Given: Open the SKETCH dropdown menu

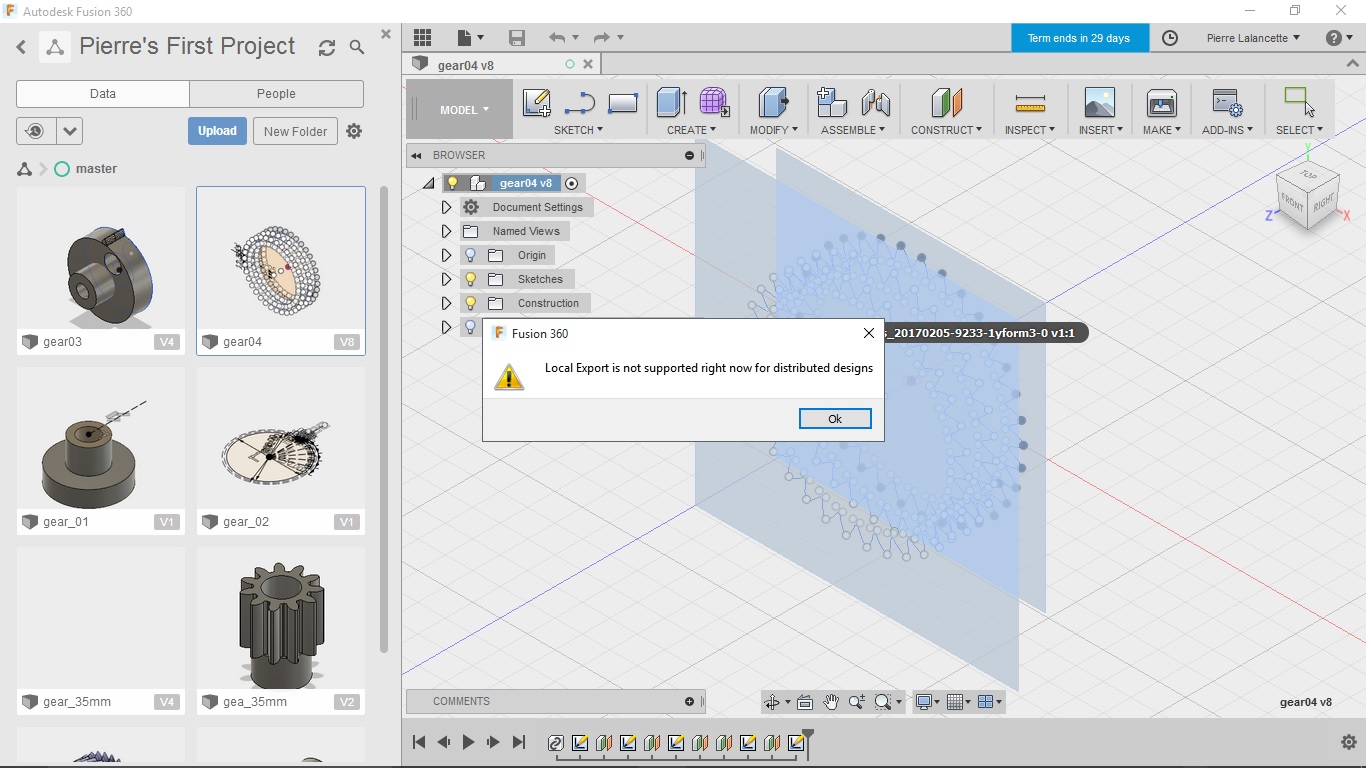Looking at the screenshot, I should (x=578, y=130).
